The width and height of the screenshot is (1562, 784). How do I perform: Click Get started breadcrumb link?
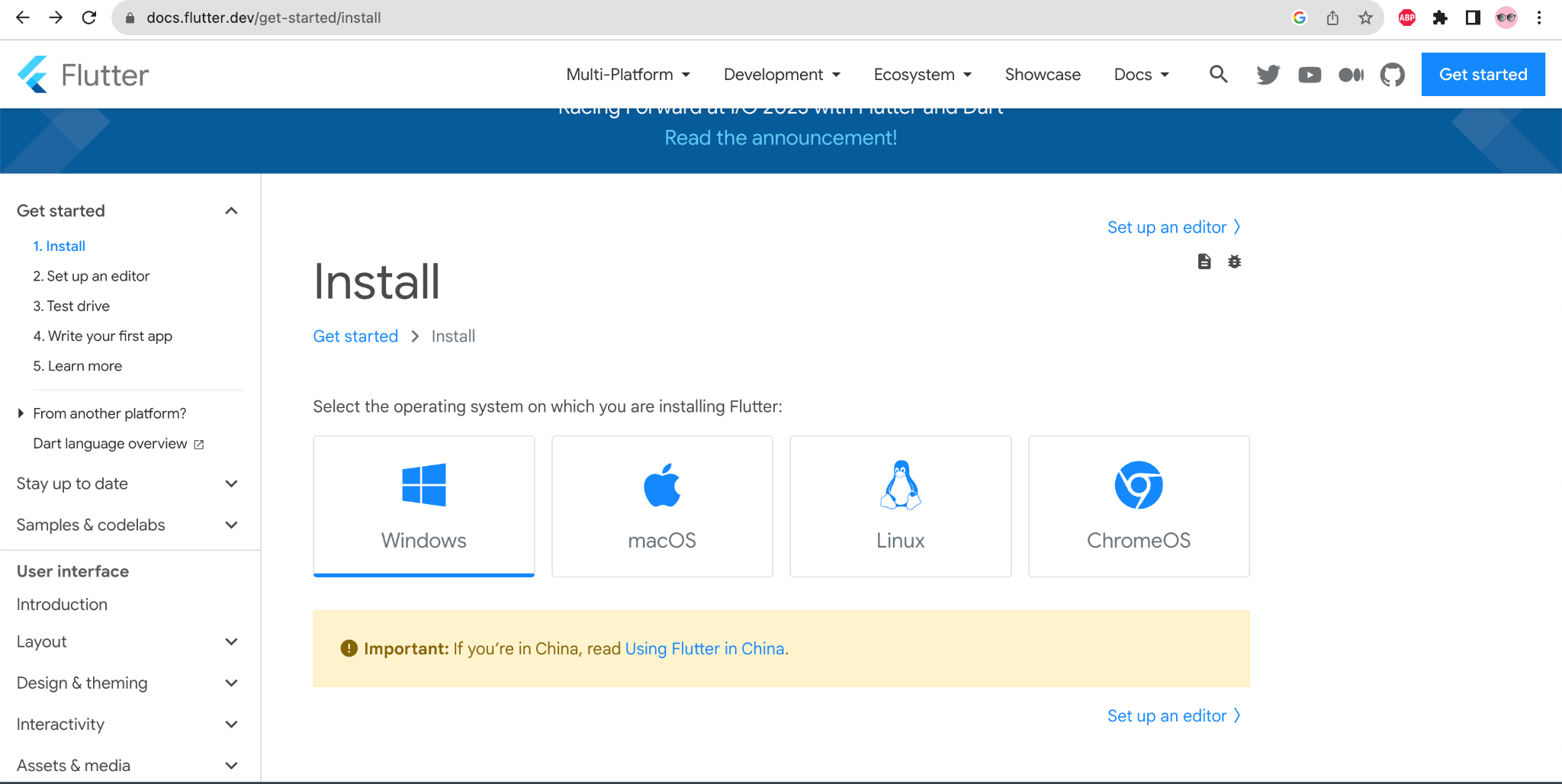click(355, 336)
